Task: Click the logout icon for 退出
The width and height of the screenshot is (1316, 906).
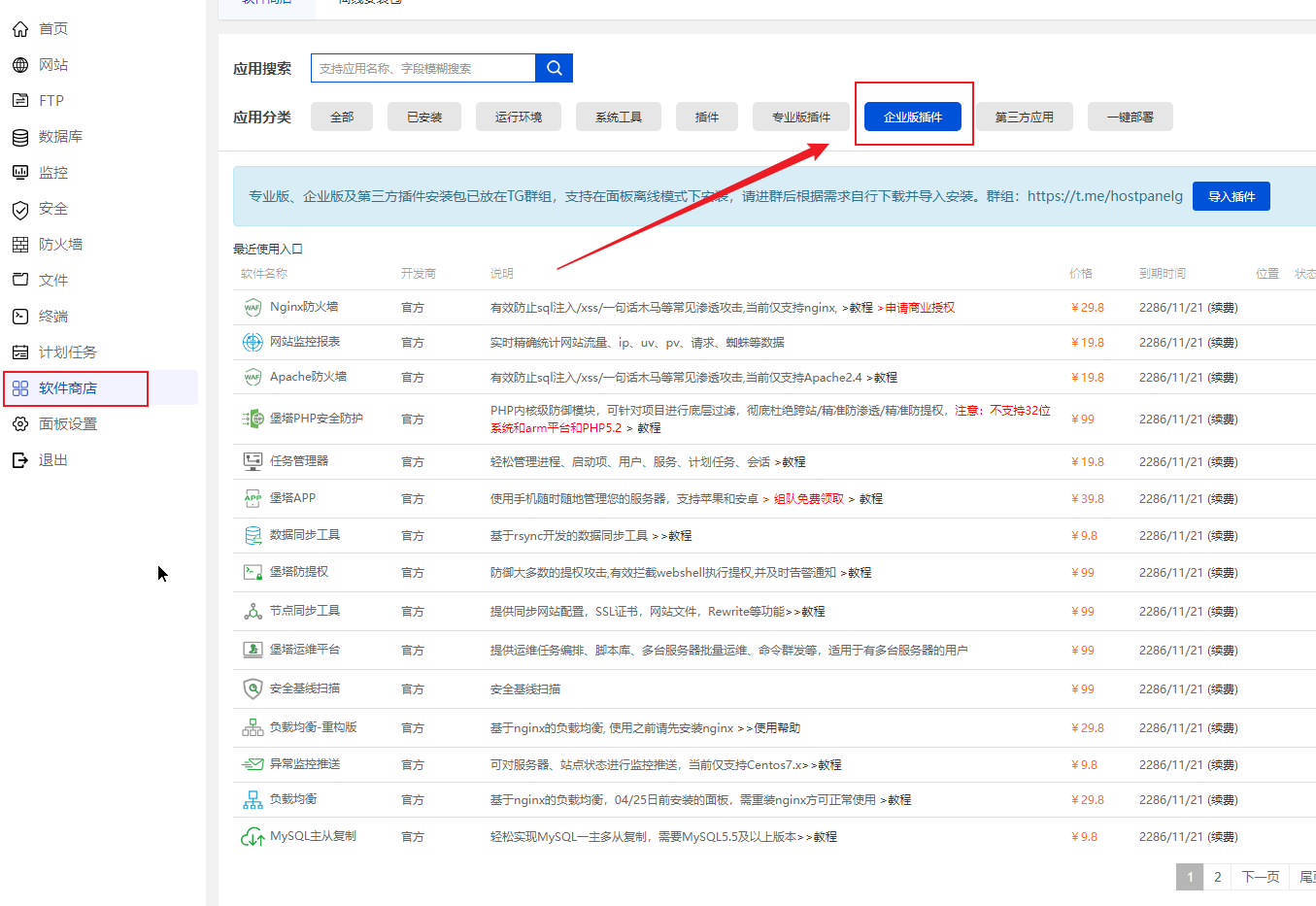Action: coord(20,460)
